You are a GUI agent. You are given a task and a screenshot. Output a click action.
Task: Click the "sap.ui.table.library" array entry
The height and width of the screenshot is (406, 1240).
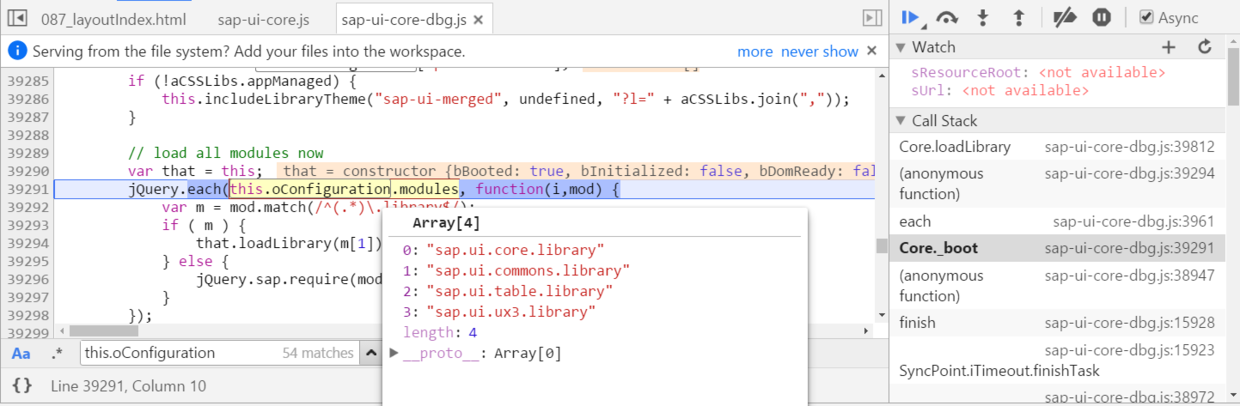point(508,291)
